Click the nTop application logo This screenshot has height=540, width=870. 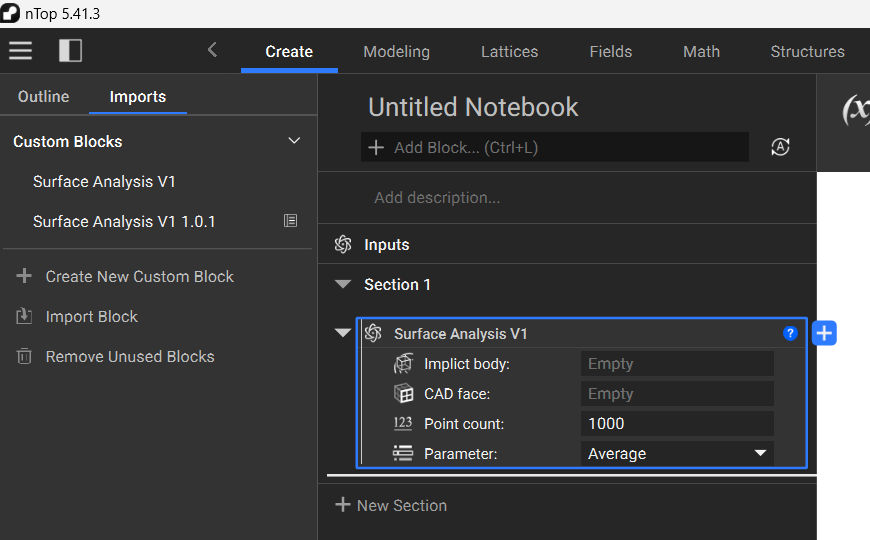10,13
